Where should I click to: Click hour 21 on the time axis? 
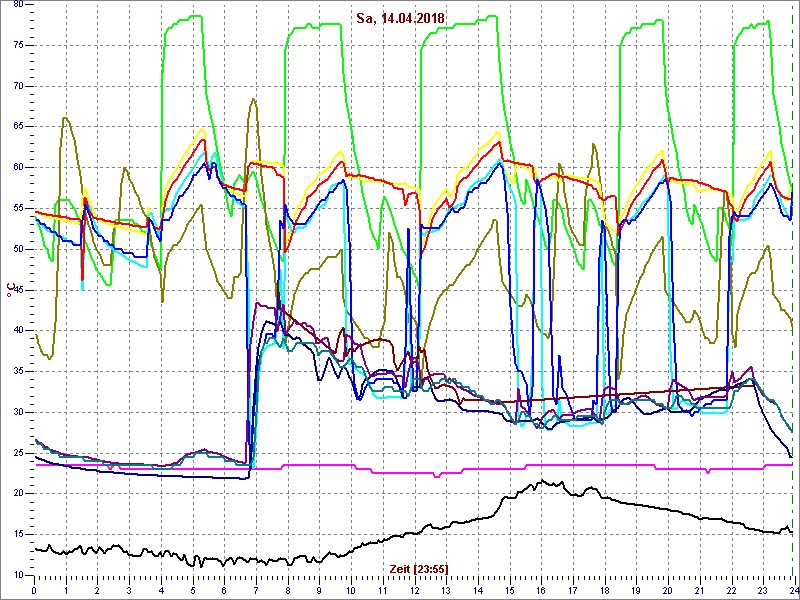tap(699, 590)
